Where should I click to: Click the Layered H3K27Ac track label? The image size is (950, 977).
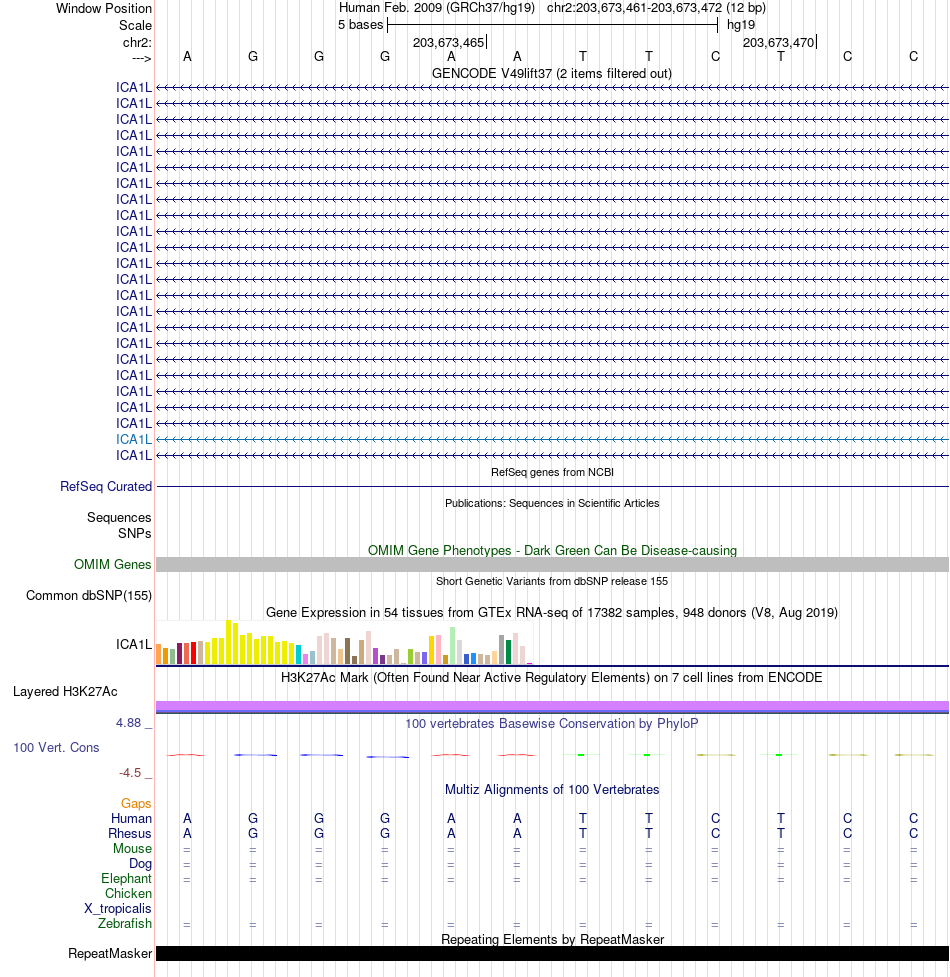click(65, 692)
